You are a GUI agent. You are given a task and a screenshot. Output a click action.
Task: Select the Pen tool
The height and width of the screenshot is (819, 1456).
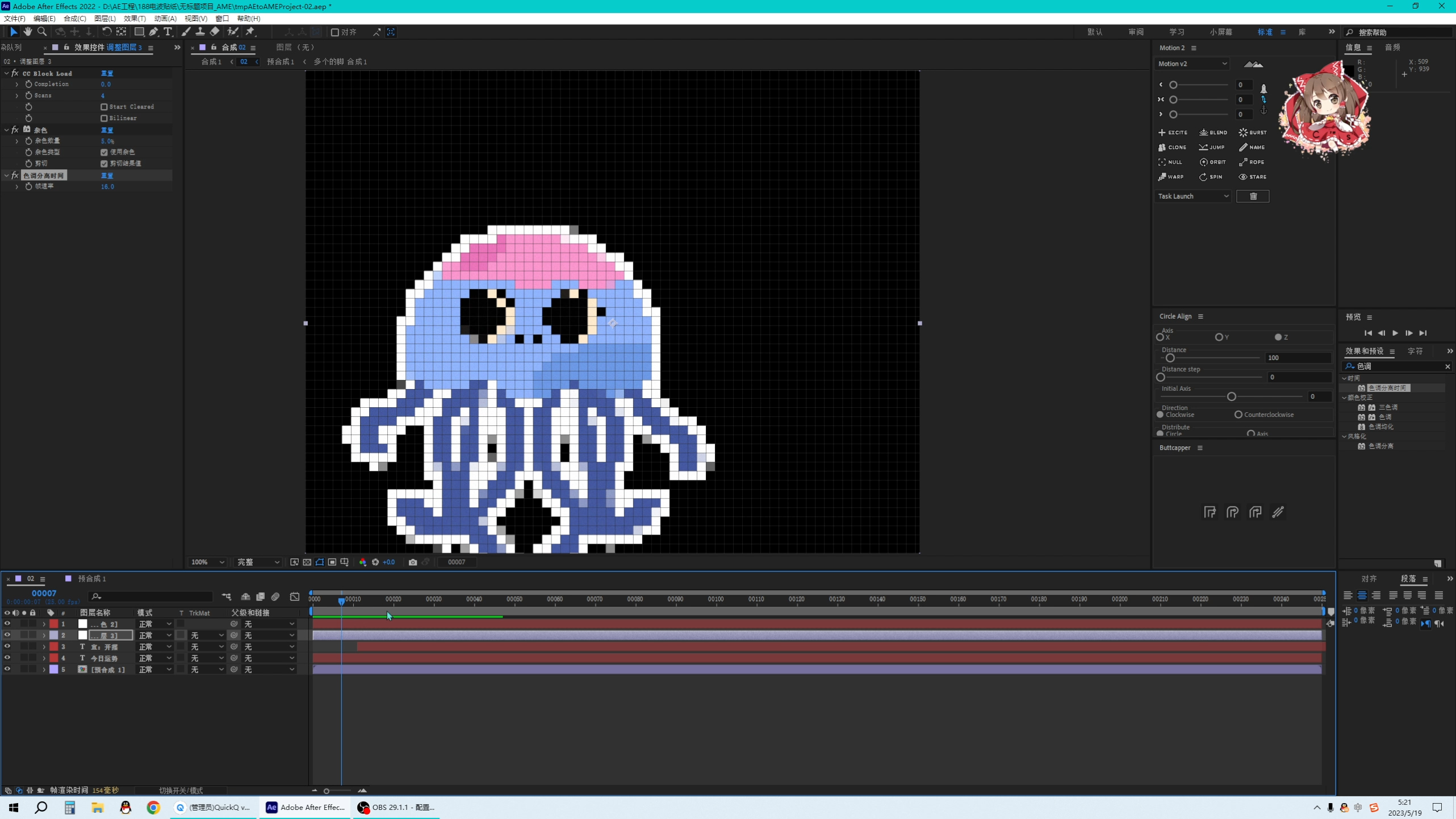pos(153,32)
